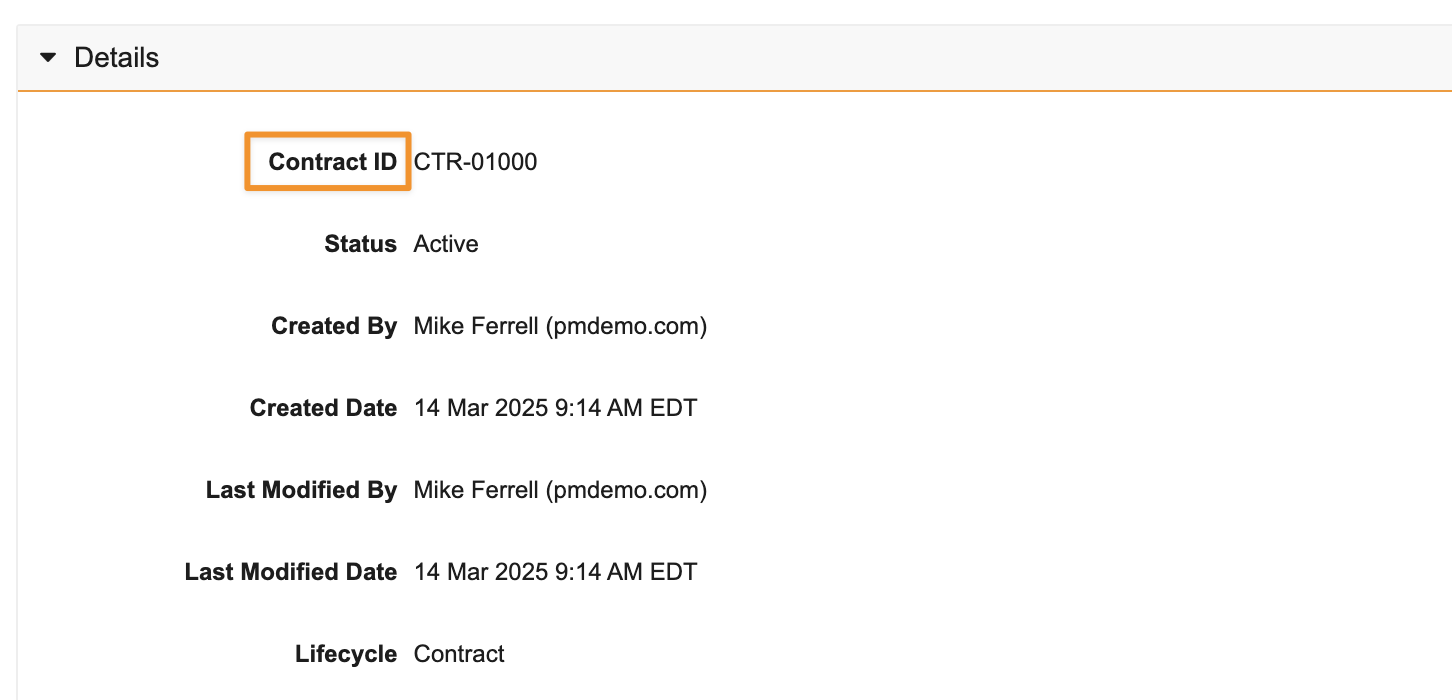The height and width of the screenshot is (700, 1452).
Task: Click pmdemo.com in the Created By row
Action: 627,326
